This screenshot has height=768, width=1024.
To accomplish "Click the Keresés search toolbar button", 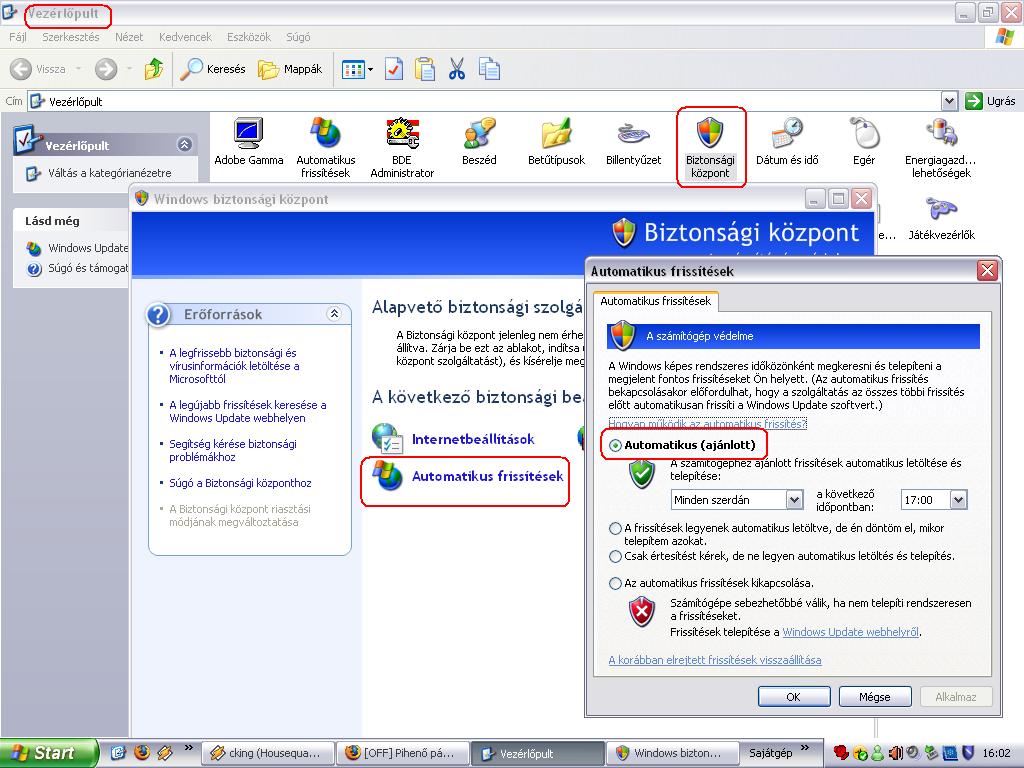I will [x=212, y=69].
